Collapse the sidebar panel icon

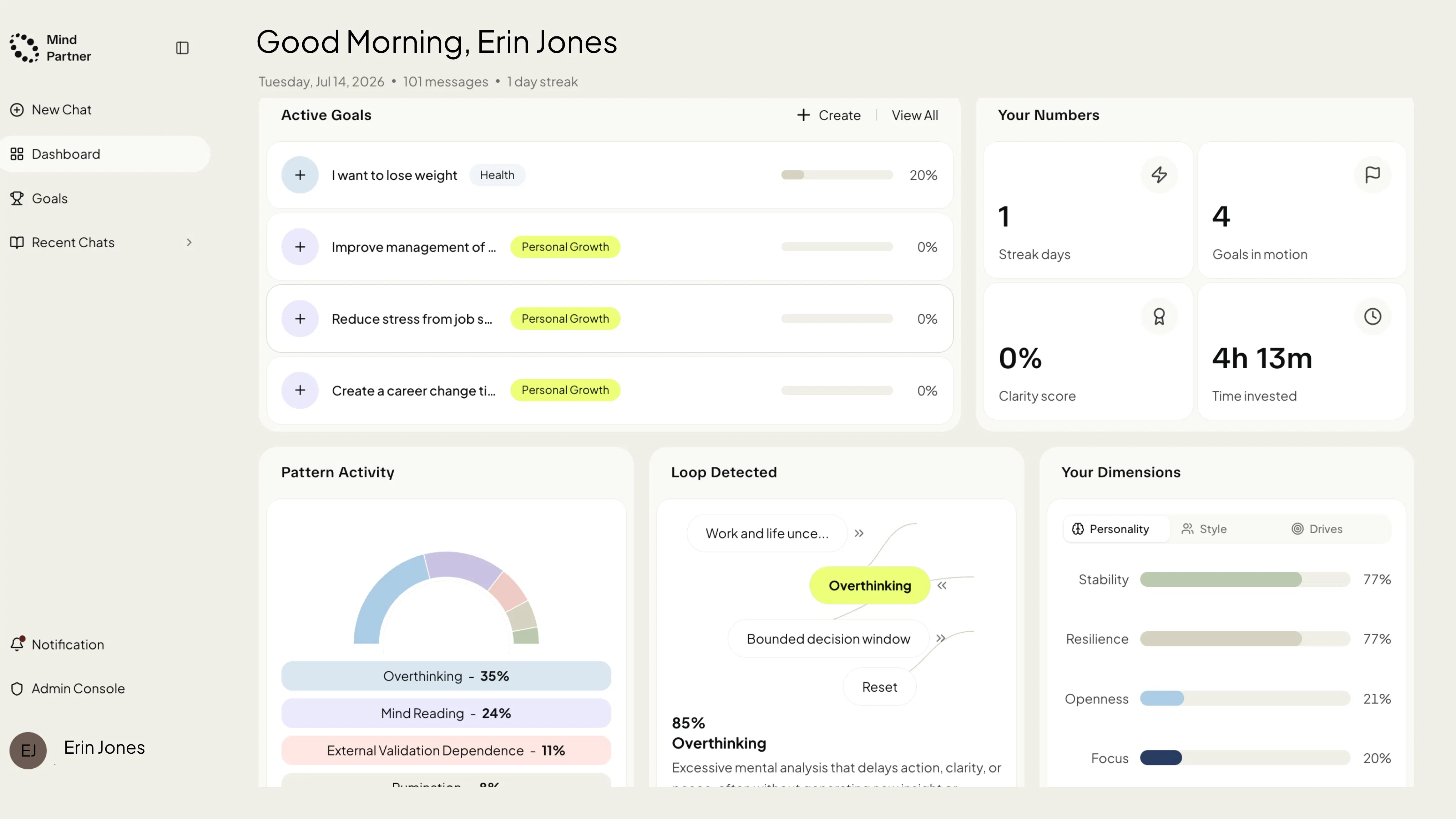coord(182,48)
